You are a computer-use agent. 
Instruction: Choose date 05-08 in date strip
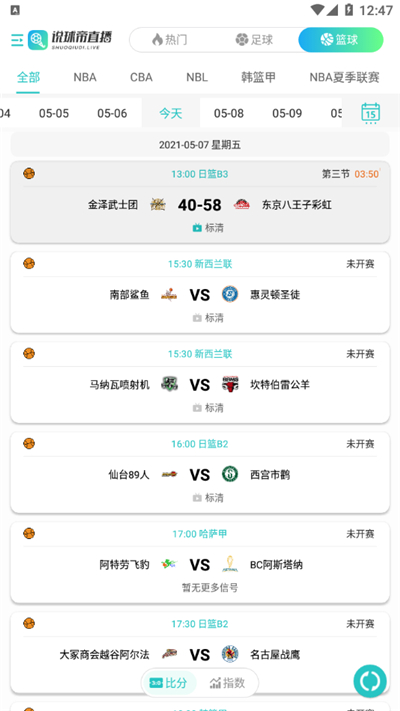tap(229, 113)
